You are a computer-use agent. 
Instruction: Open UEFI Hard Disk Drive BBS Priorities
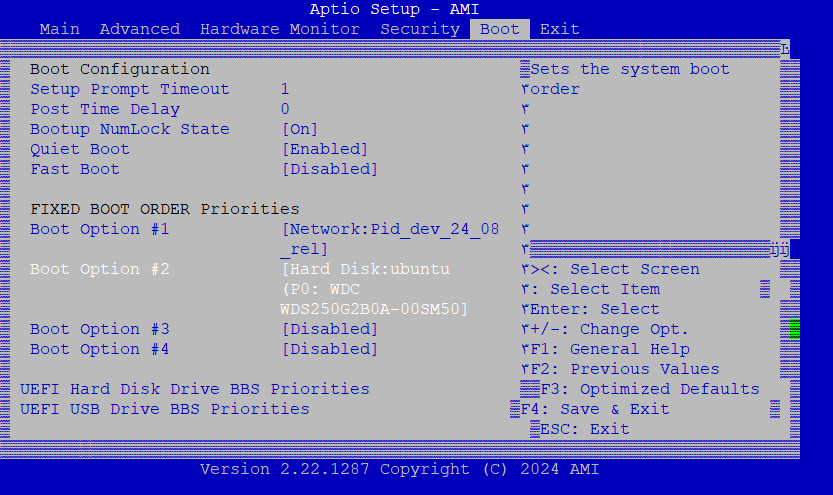click(x=195, y=389)
